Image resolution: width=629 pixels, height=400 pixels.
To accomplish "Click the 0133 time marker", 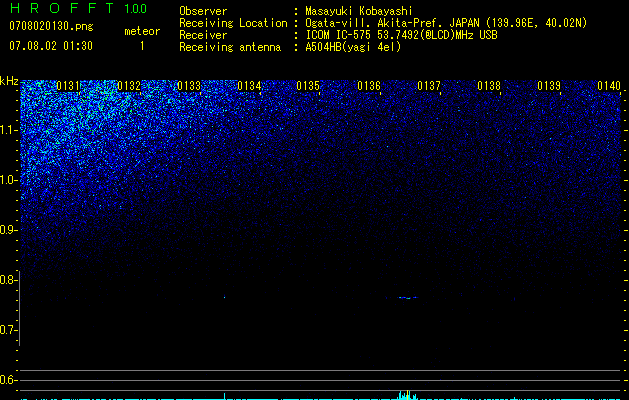I will point(189,86).
